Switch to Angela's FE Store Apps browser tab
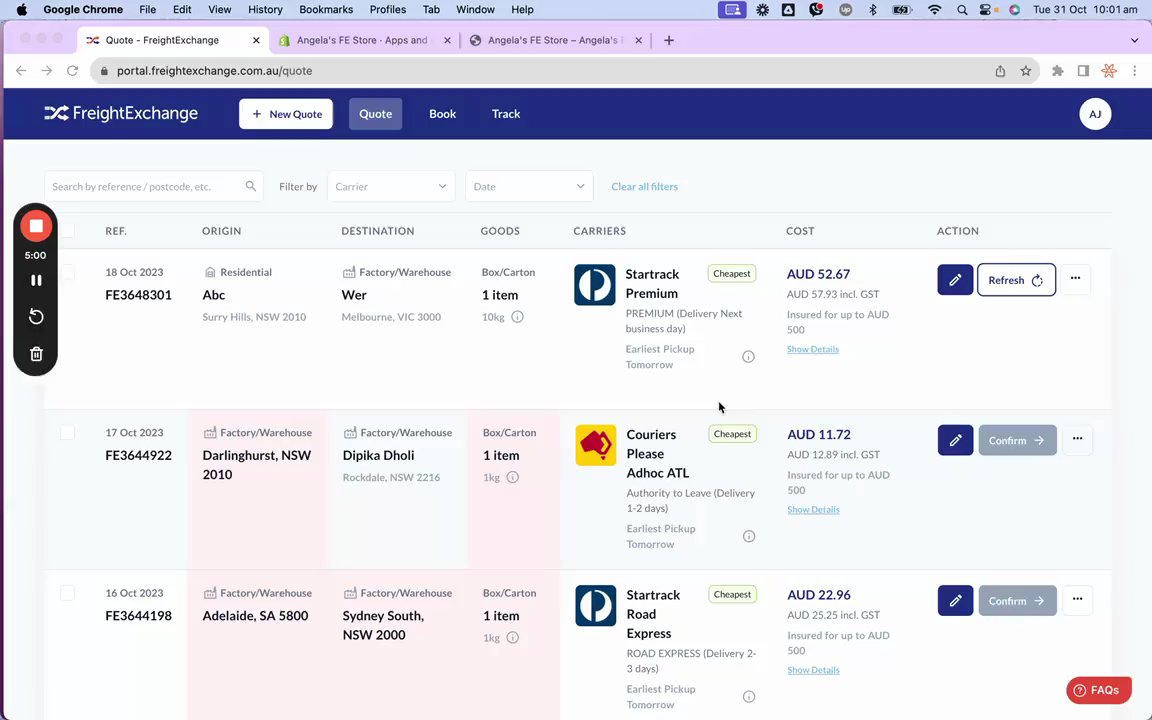1152x720 pixels. [x=363, y=40]
